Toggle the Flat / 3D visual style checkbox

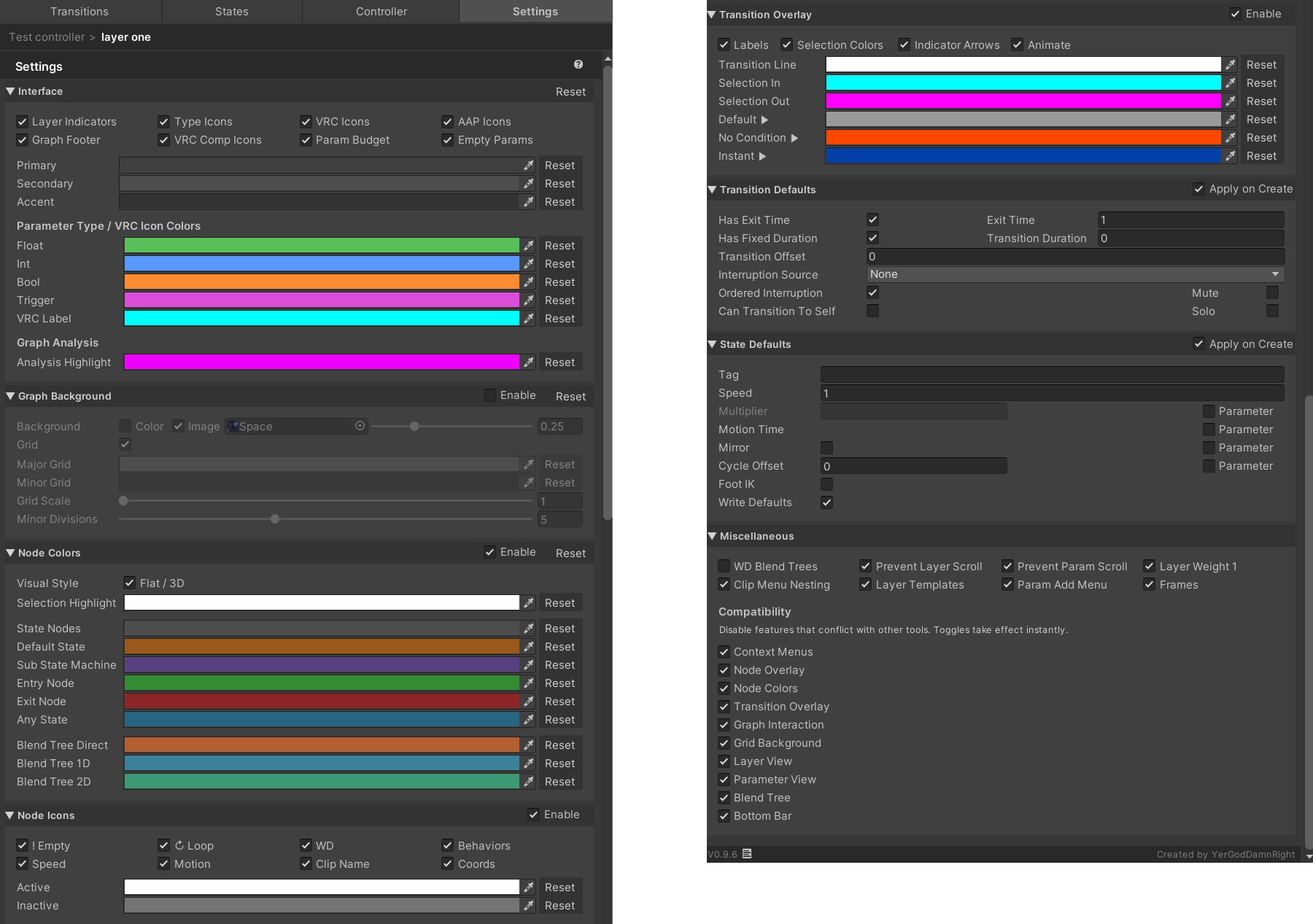129,583
